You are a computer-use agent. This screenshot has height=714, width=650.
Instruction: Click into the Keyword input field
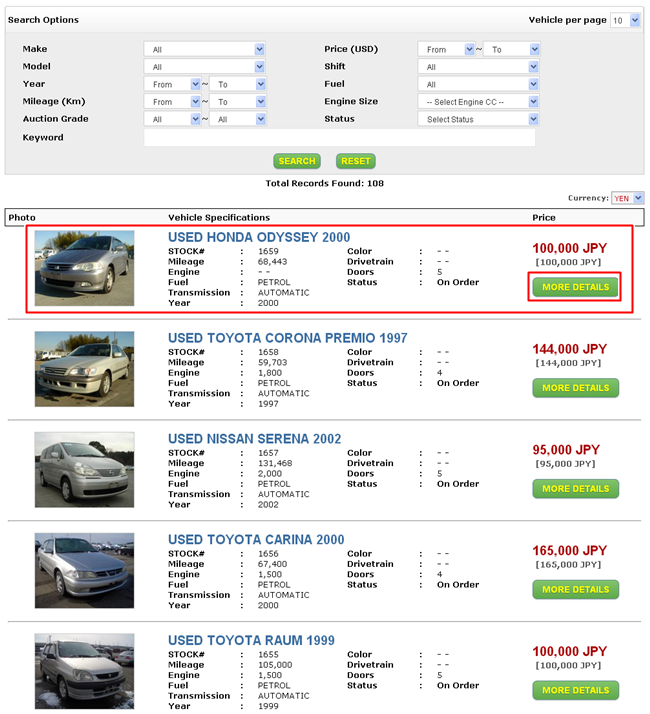[x=339, y=138]
